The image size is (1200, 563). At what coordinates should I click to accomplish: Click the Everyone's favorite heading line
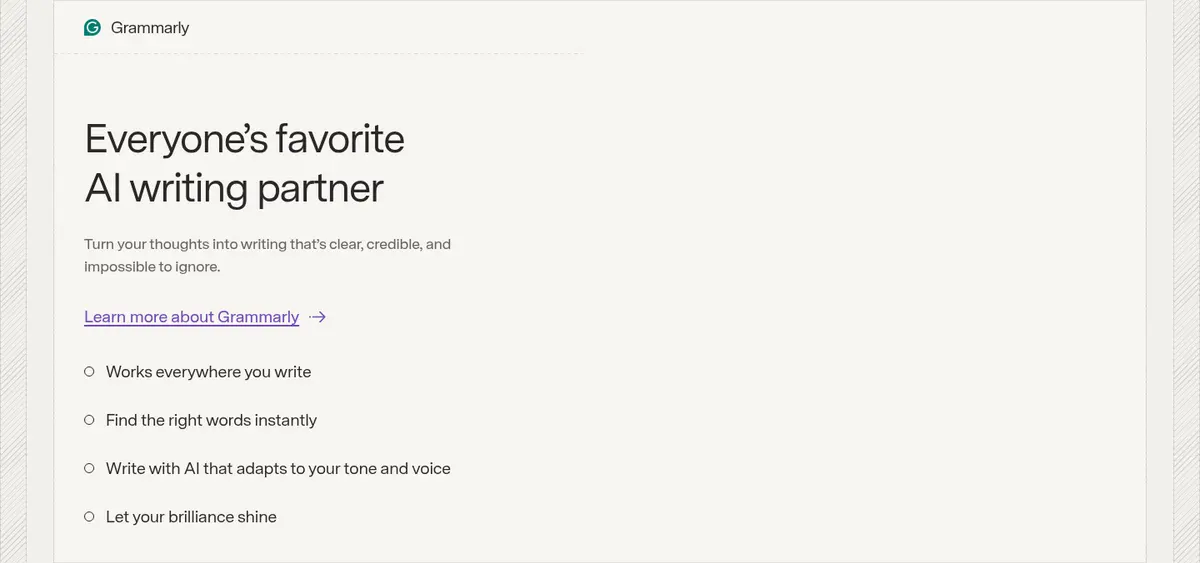pyautogui.click(x=245, y=139)
